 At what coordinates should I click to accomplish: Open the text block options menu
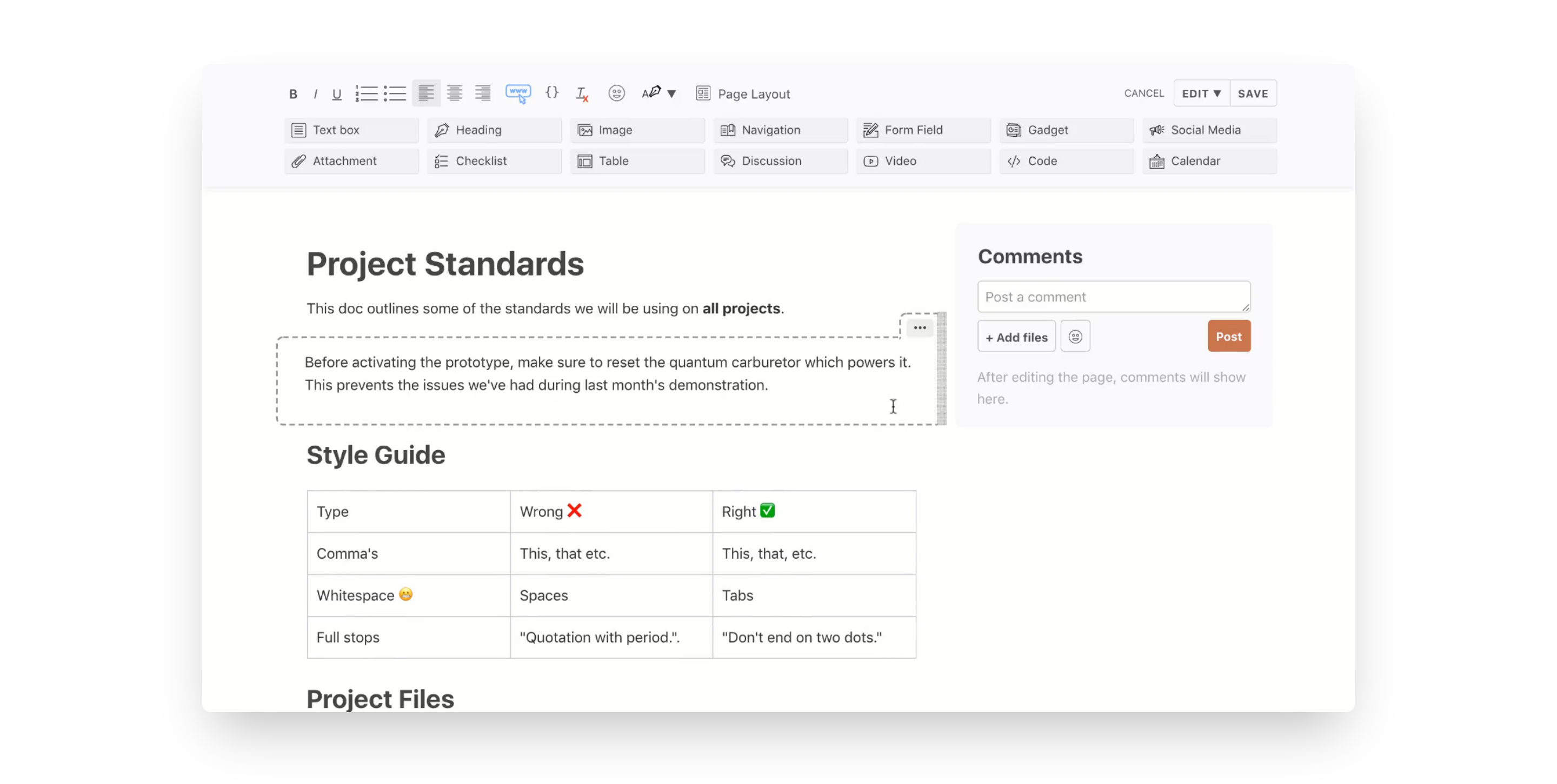[919, 327]
